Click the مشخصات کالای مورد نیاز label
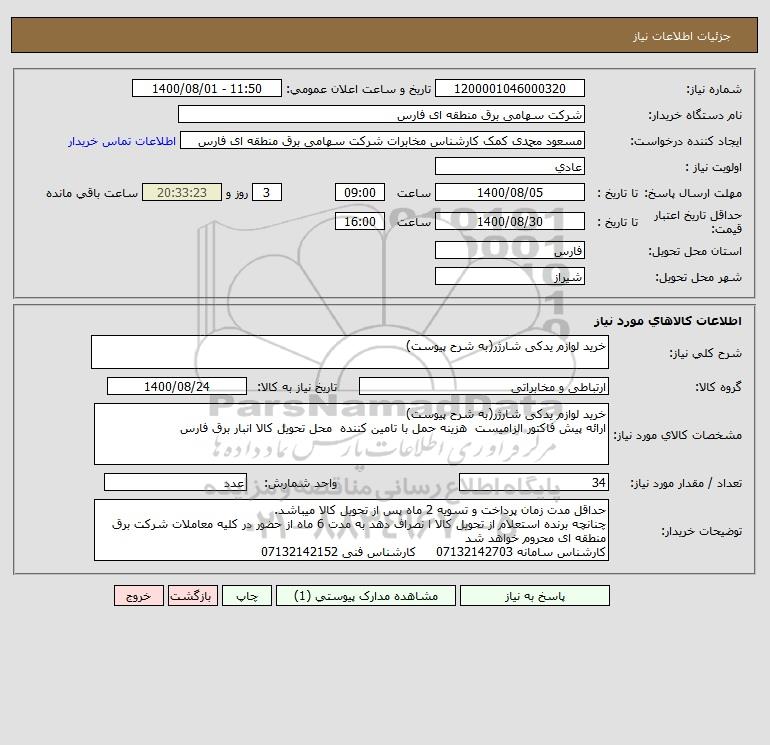 (x=678, y=436)
